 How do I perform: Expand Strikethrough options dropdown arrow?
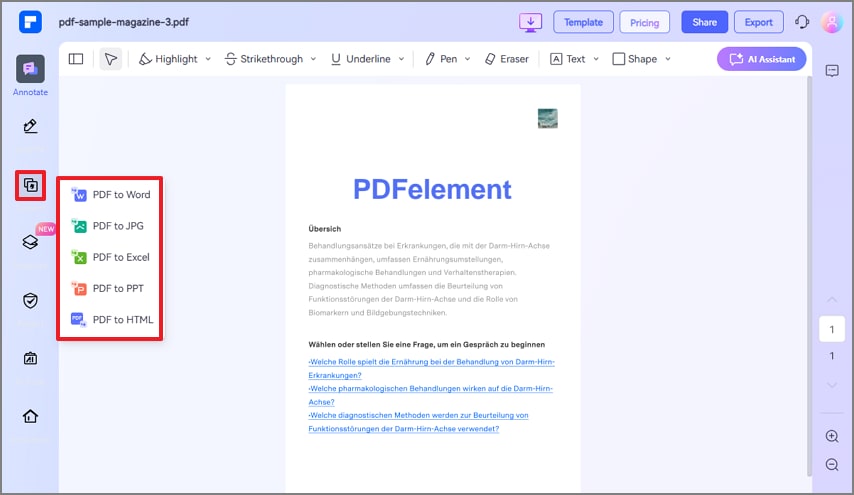(313, 59)
